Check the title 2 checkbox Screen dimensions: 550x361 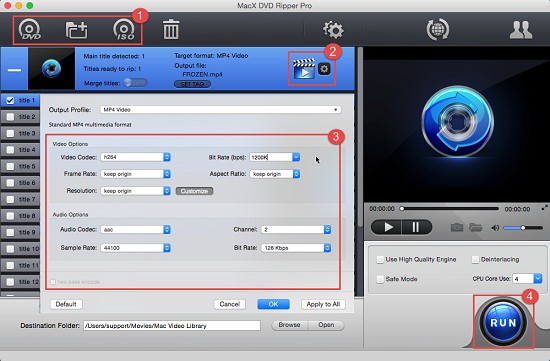click(x=10, y=117)
